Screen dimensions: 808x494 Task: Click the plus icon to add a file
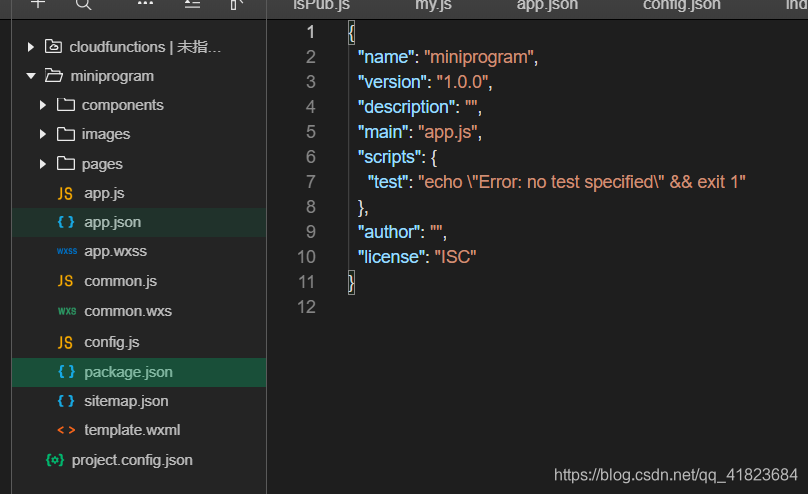click(x=38, y=4)
